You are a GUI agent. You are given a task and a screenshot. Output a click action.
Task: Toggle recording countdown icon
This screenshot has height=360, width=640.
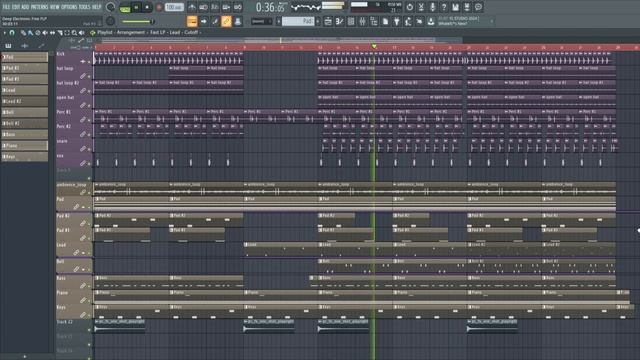(x=215, y=7)
